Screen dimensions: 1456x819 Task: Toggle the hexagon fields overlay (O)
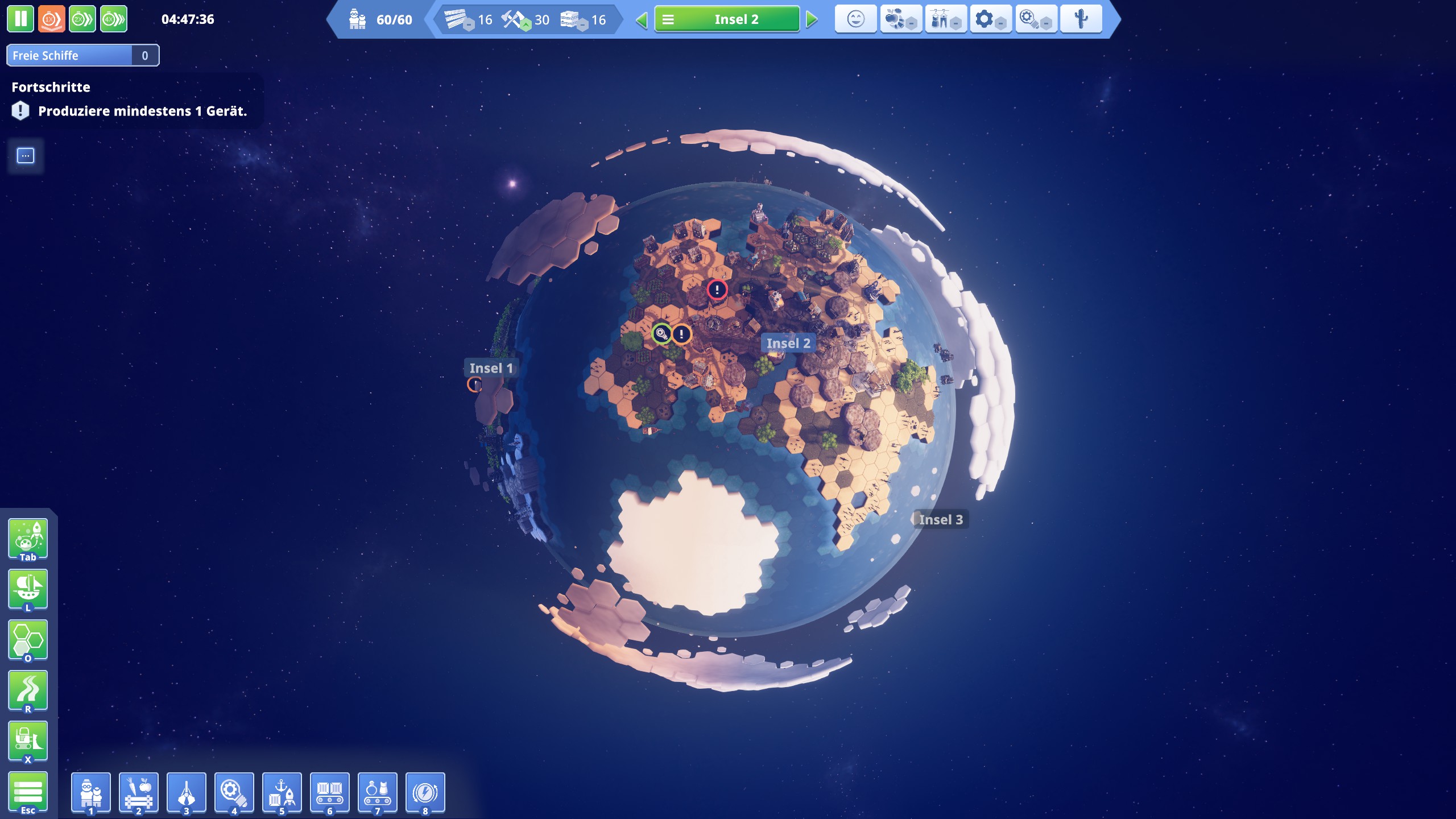[28, 641]
